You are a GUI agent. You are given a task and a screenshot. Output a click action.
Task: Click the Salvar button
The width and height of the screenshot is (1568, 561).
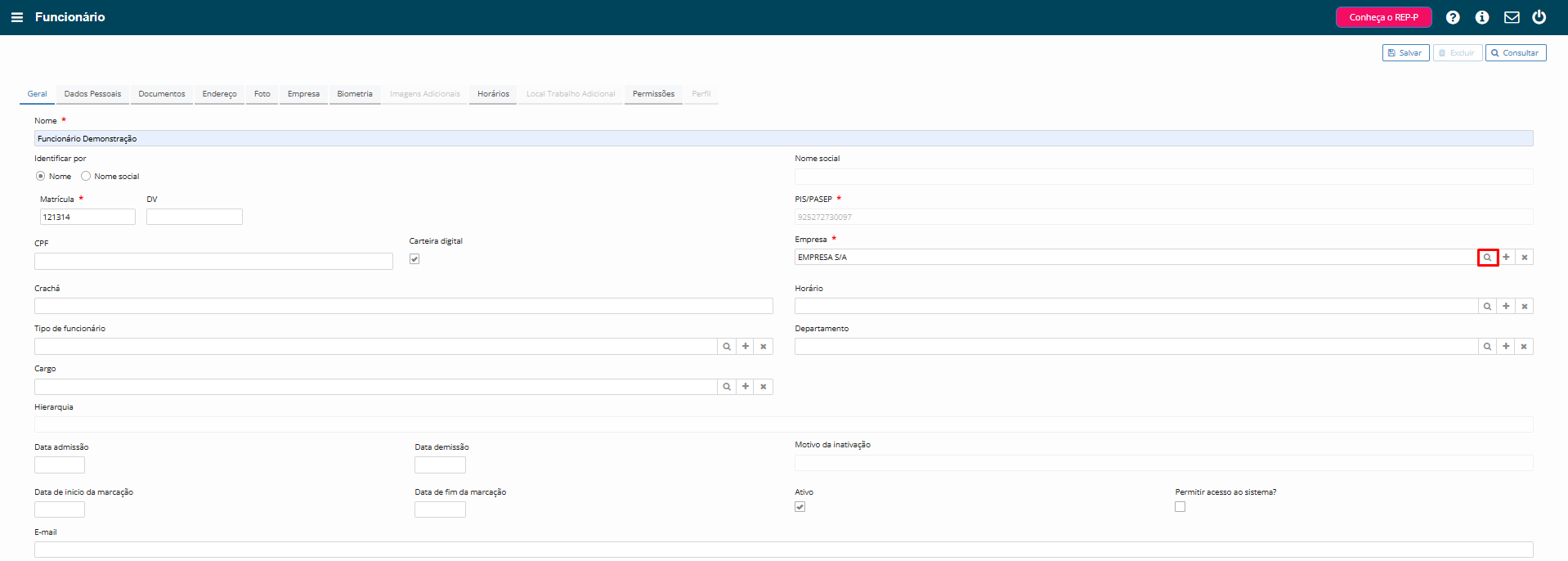(1406, 53)
